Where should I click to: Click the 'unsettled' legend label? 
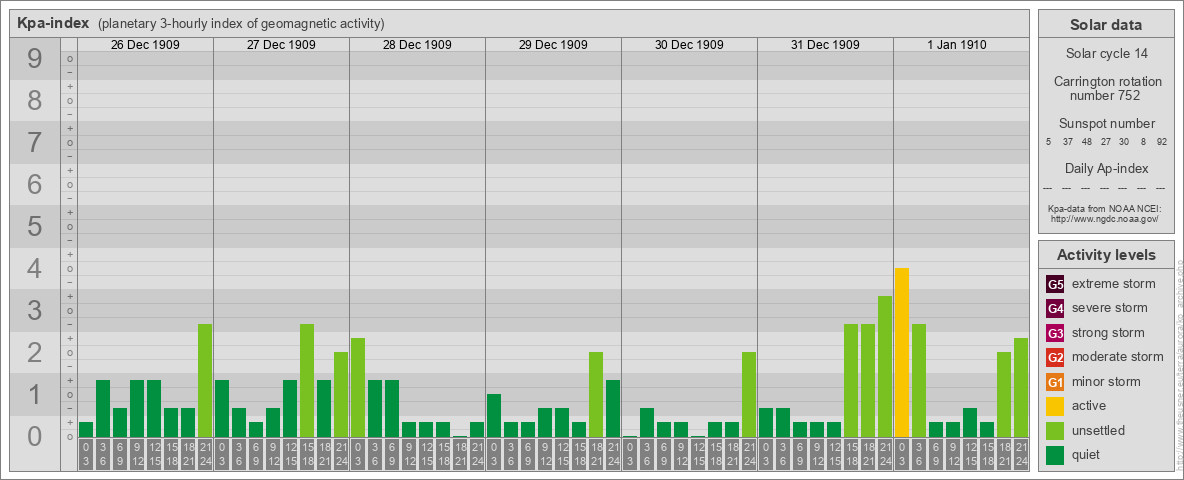pyautogui.click(x=1099, y=430)
